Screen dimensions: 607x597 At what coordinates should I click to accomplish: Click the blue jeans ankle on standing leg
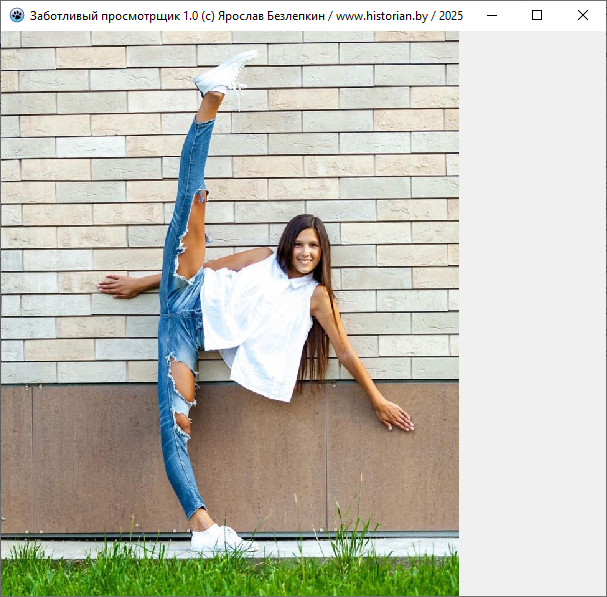[x=193, y=500]
